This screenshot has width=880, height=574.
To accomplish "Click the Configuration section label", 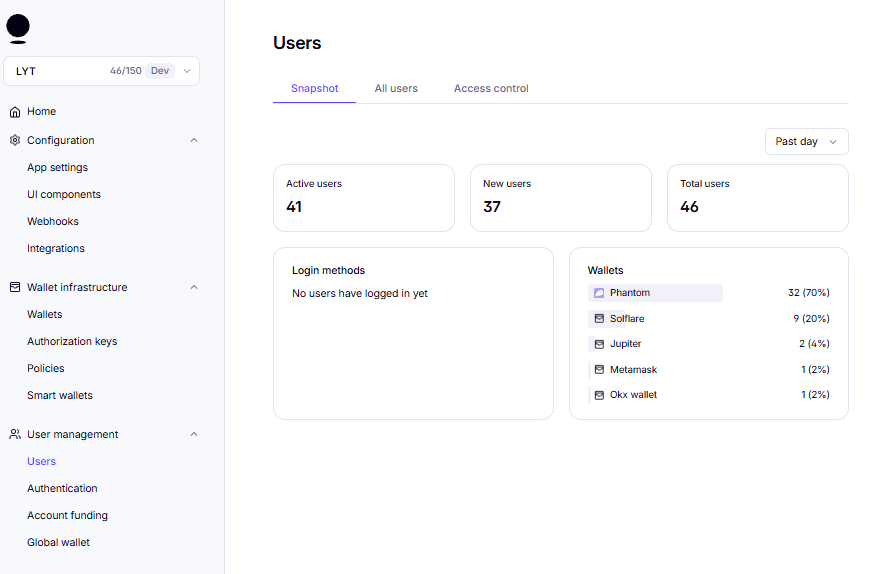I will 61,140.
